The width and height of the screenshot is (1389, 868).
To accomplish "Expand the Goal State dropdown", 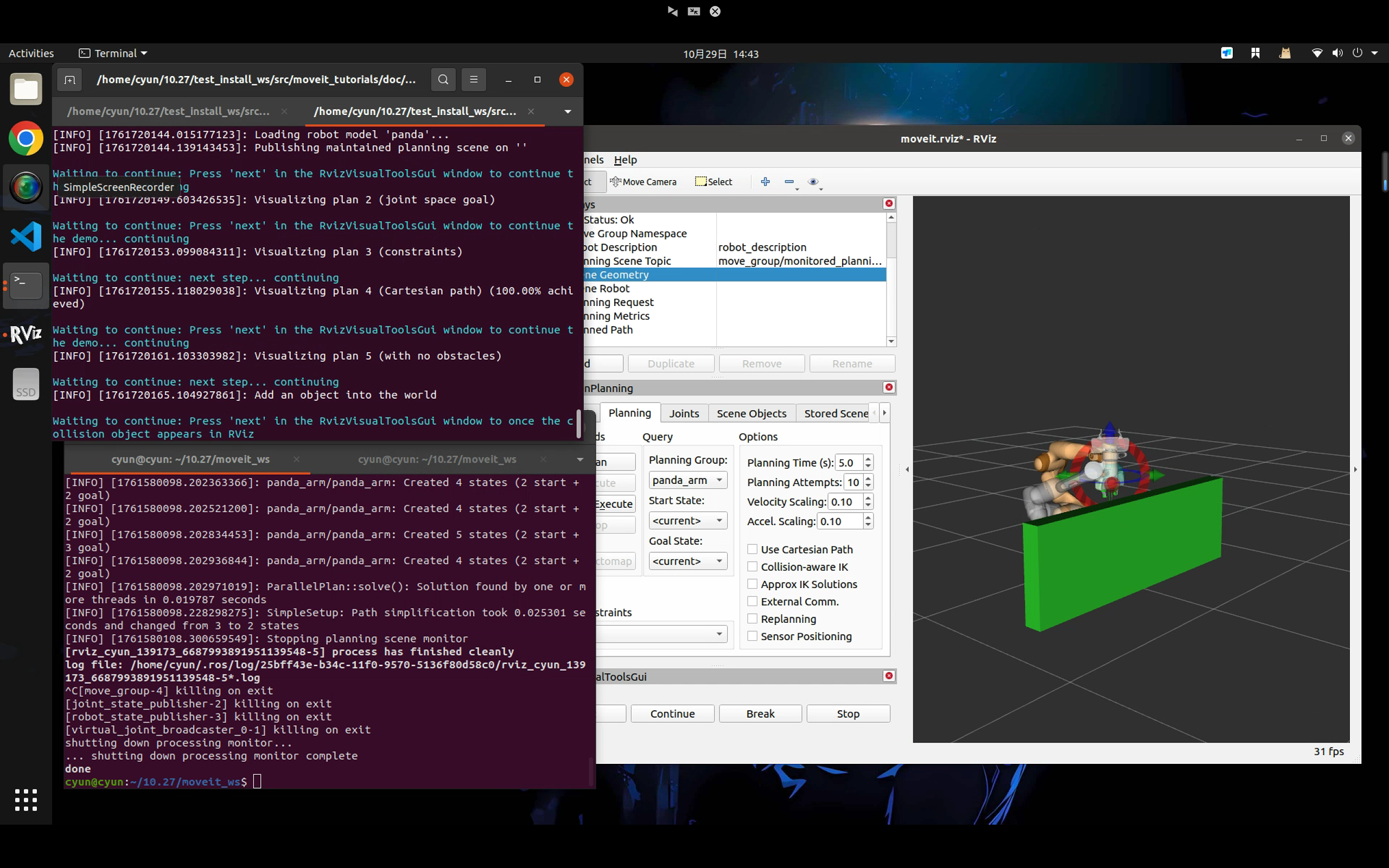I will pos(687,561).
